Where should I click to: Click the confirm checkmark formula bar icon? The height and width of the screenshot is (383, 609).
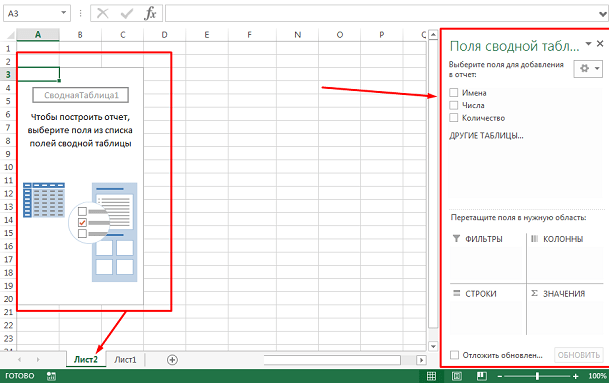(127, 14)
